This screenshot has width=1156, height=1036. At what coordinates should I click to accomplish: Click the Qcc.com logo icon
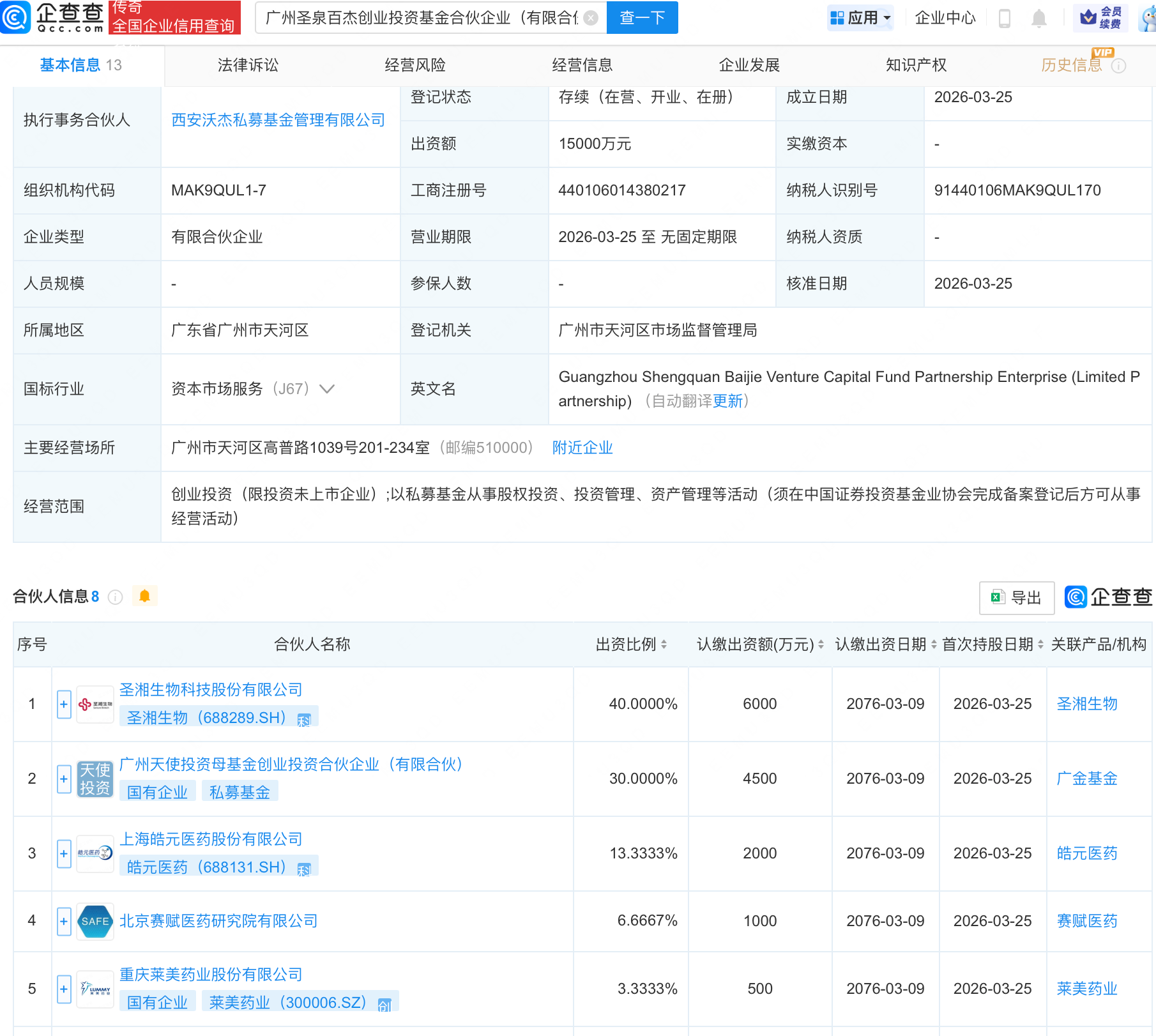15,17
